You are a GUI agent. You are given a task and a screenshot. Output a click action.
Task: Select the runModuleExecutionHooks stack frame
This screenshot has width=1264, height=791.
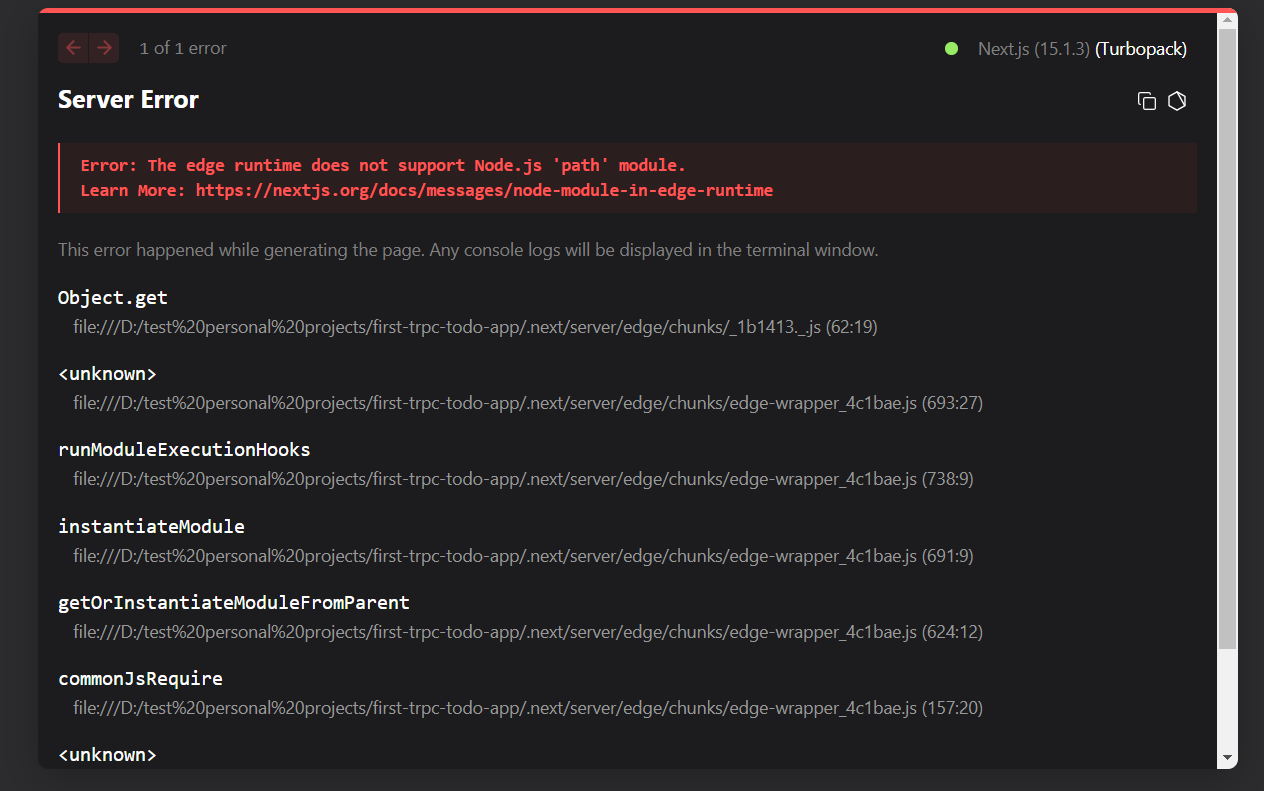pos(184,450)
